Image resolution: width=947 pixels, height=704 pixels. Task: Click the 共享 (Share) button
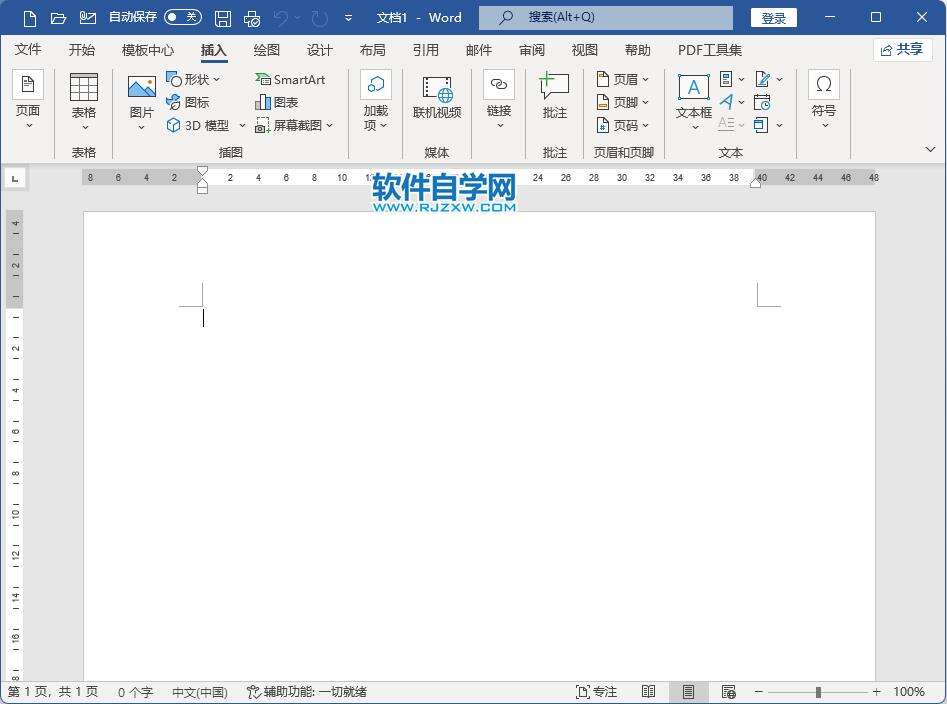(902, 50)
